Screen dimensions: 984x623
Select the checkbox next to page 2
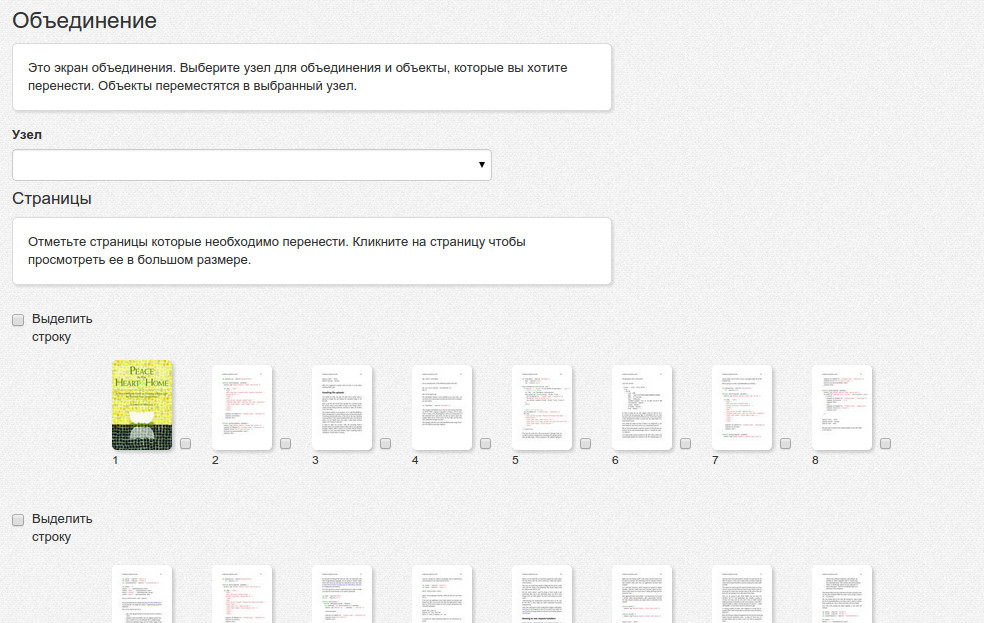coord(286,444)
